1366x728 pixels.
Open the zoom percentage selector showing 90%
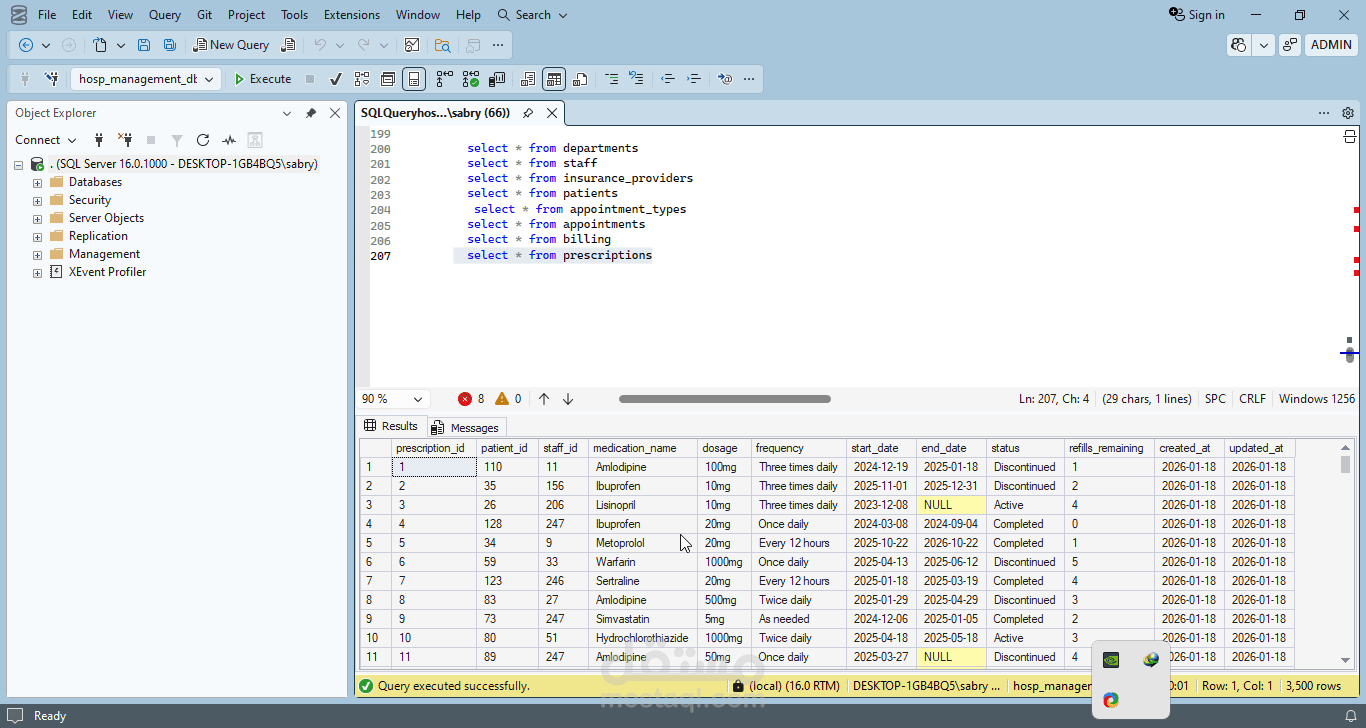tap(392, 398)
